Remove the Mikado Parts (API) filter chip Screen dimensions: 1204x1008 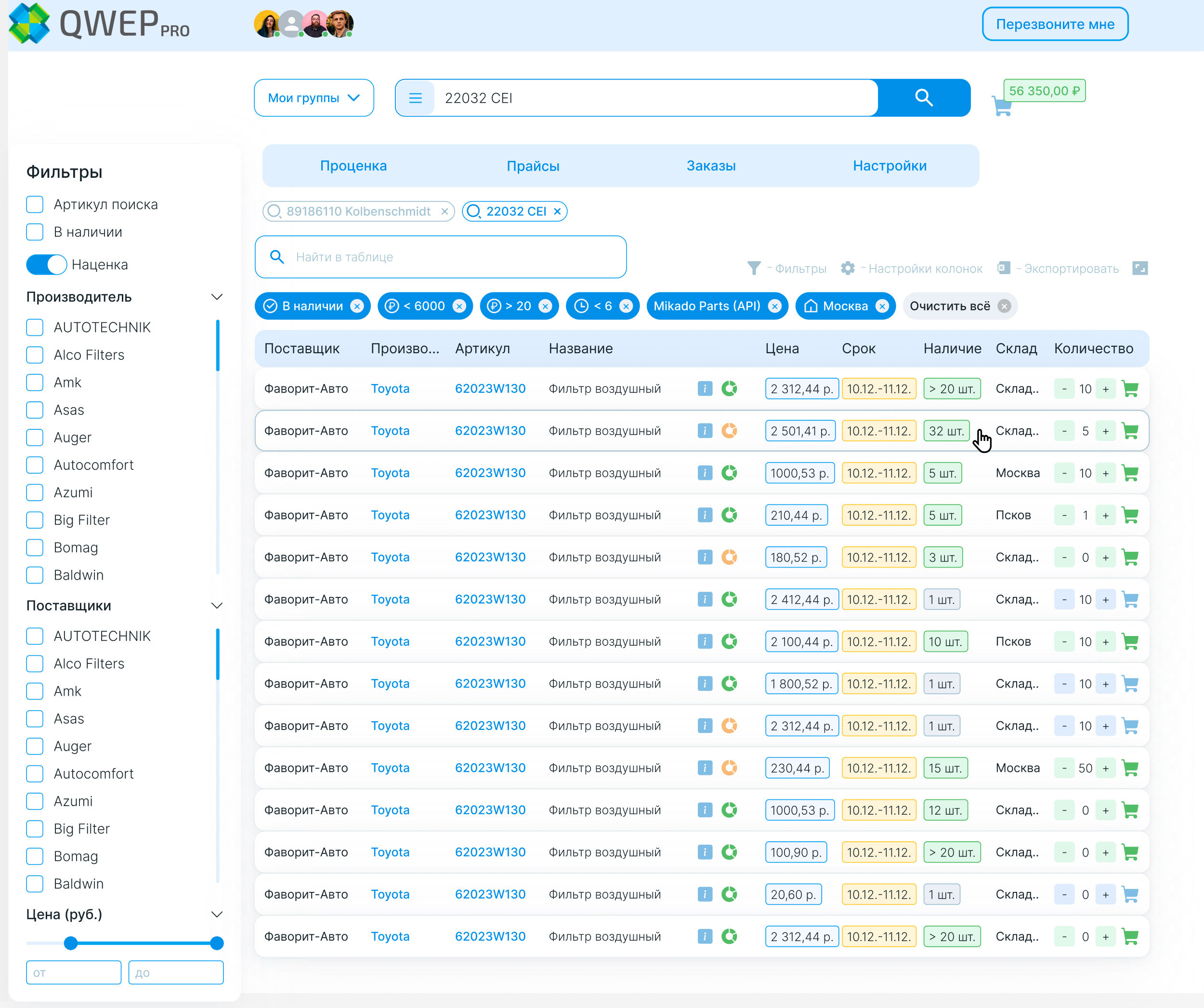pos(774,306)
